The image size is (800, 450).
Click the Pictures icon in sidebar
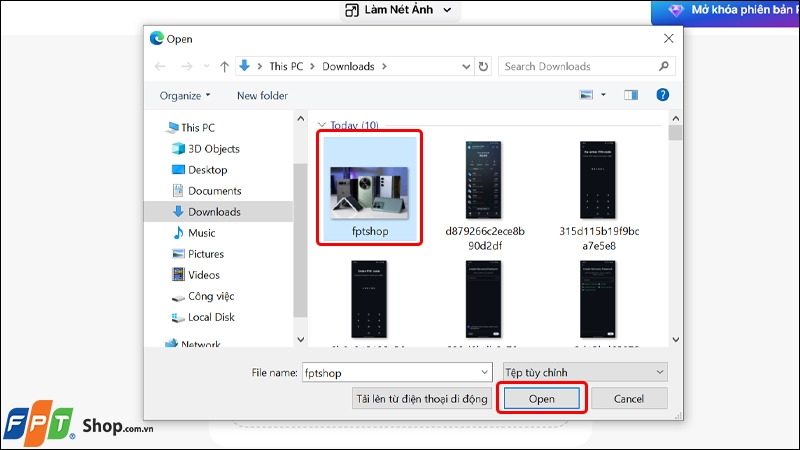click(x=178, y=254)
